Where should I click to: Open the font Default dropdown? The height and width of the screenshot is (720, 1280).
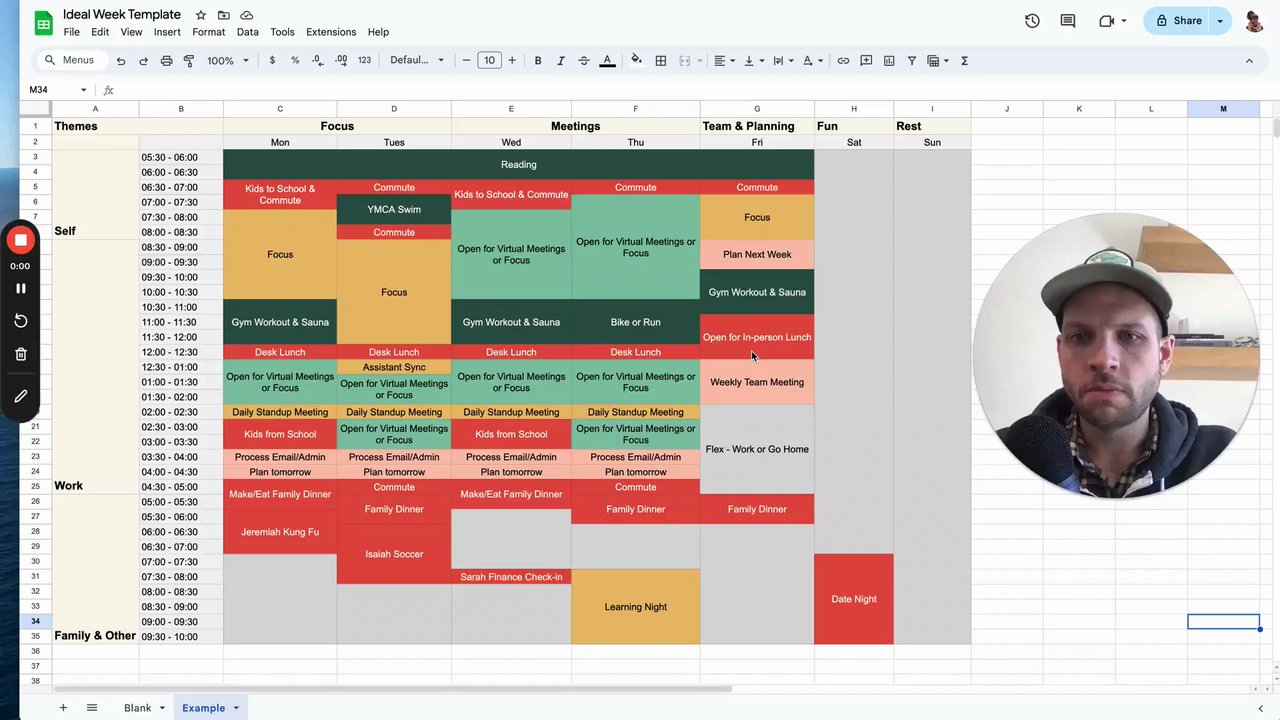point(417,61)
